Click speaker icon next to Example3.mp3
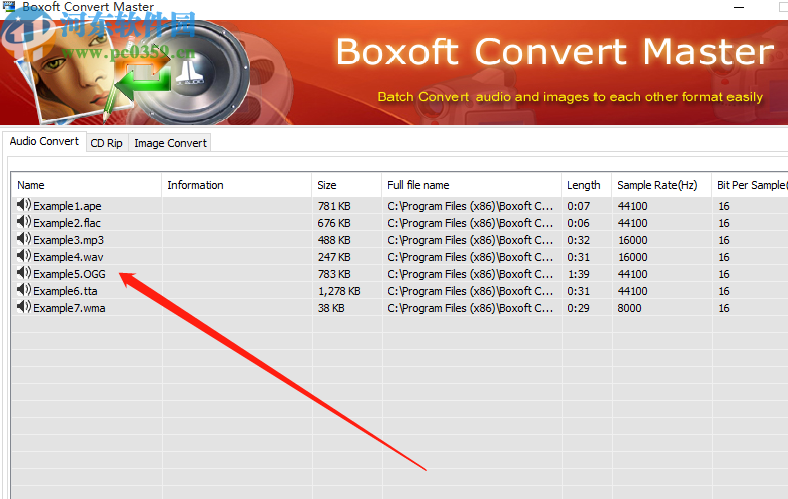 pyautogui.click(x=24, y=239)
